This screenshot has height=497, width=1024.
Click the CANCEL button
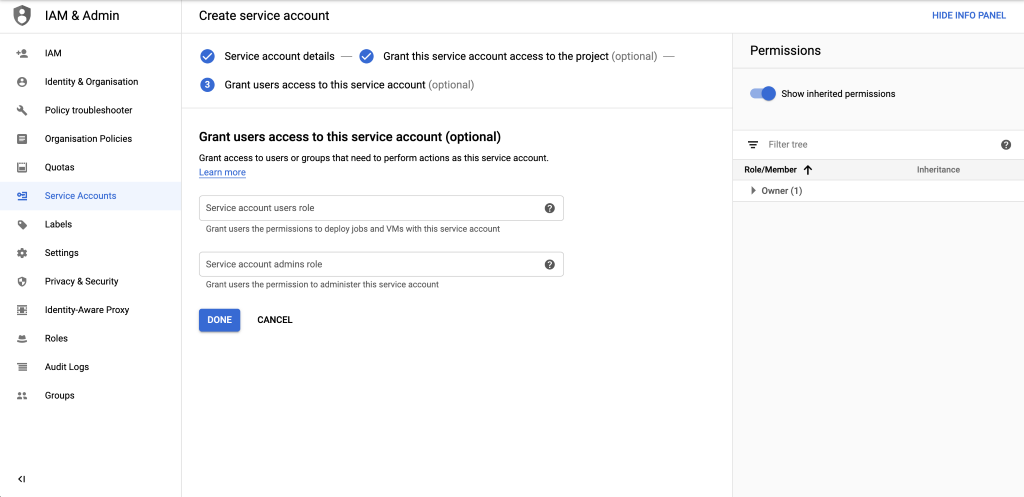point(274,320)
